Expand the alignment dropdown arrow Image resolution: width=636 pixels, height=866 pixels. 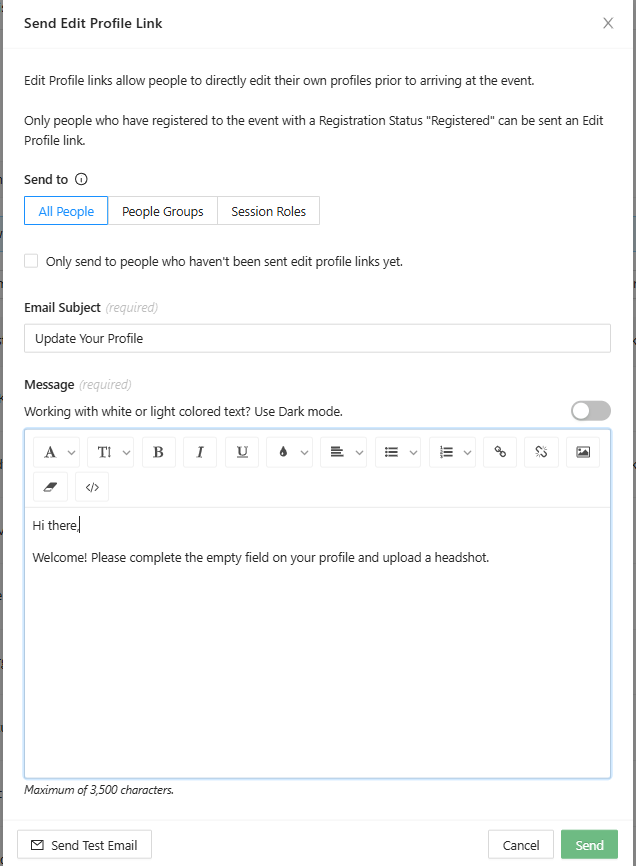[359, 453]
